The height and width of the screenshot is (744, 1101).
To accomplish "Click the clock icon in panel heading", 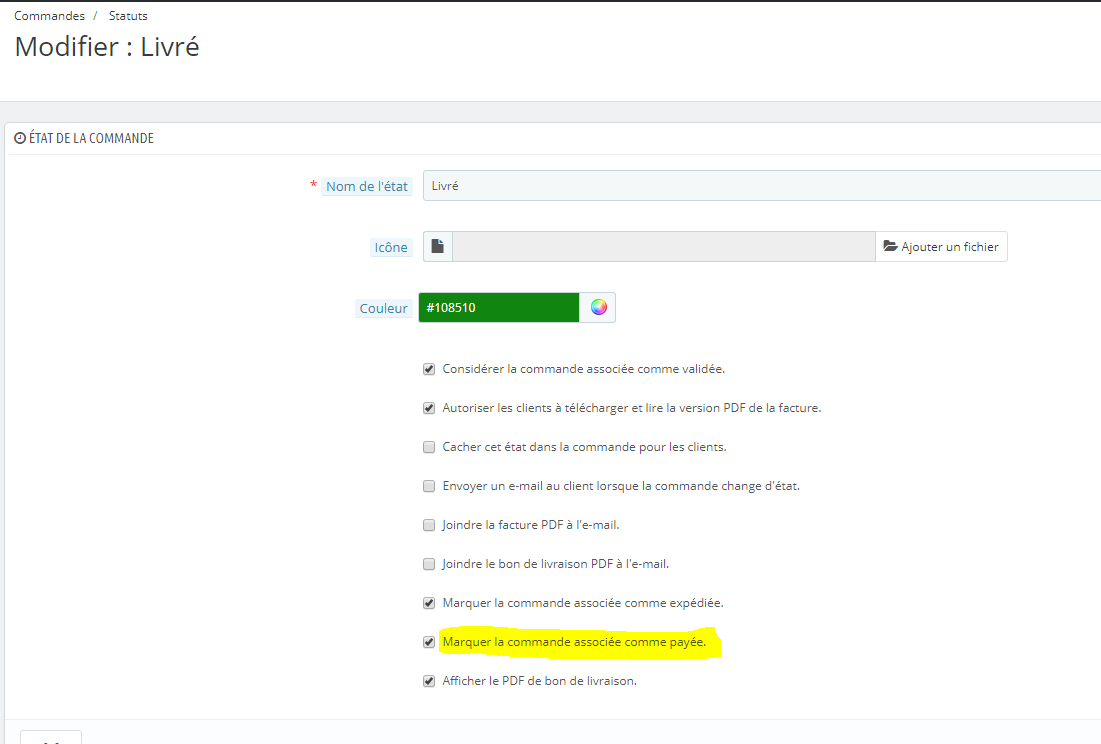I will (x=20, y=138).
